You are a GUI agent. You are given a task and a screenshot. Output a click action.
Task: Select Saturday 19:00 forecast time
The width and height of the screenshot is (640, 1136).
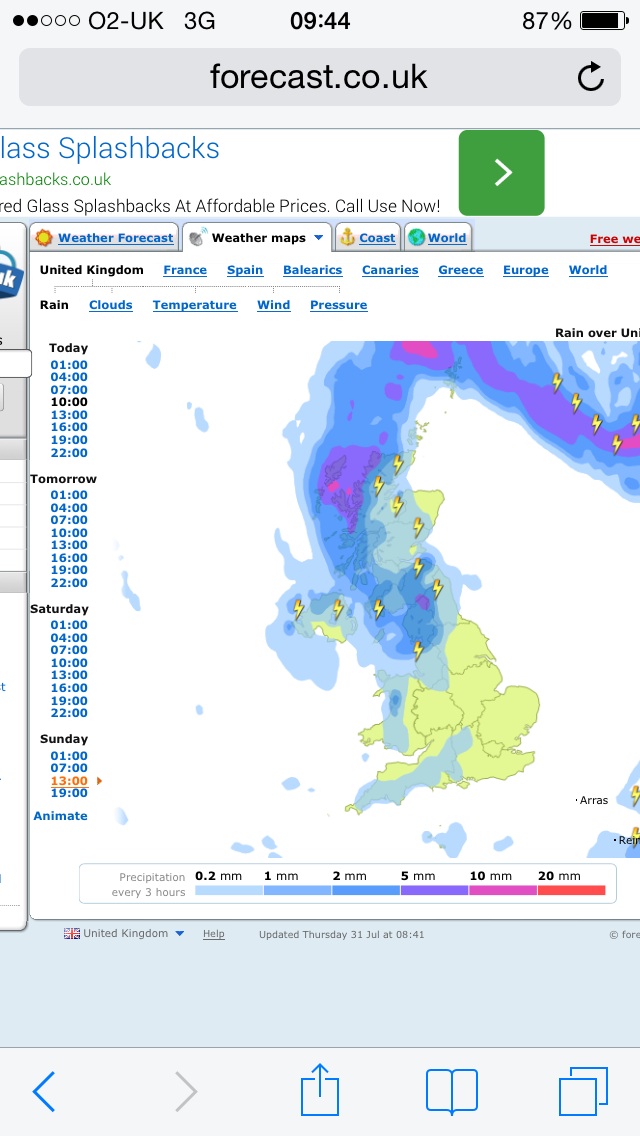point(69,701)
